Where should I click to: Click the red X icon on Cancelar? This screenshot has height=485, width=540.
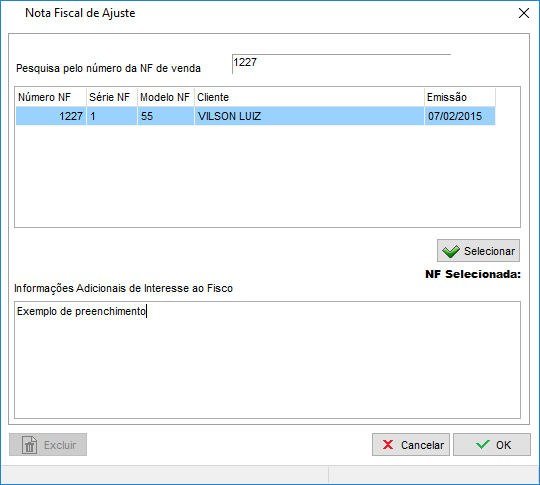(388, 445)
